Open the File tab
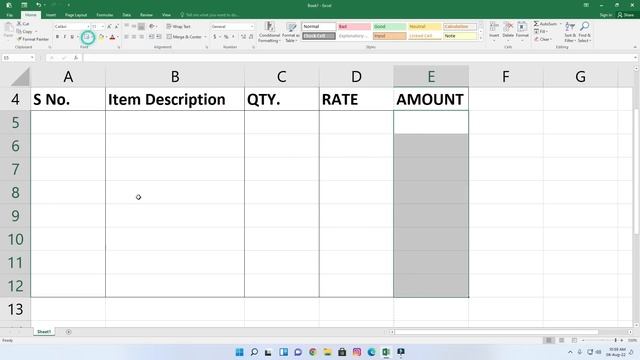The height and width of the screenshot is (360, 640). (9, 15)
